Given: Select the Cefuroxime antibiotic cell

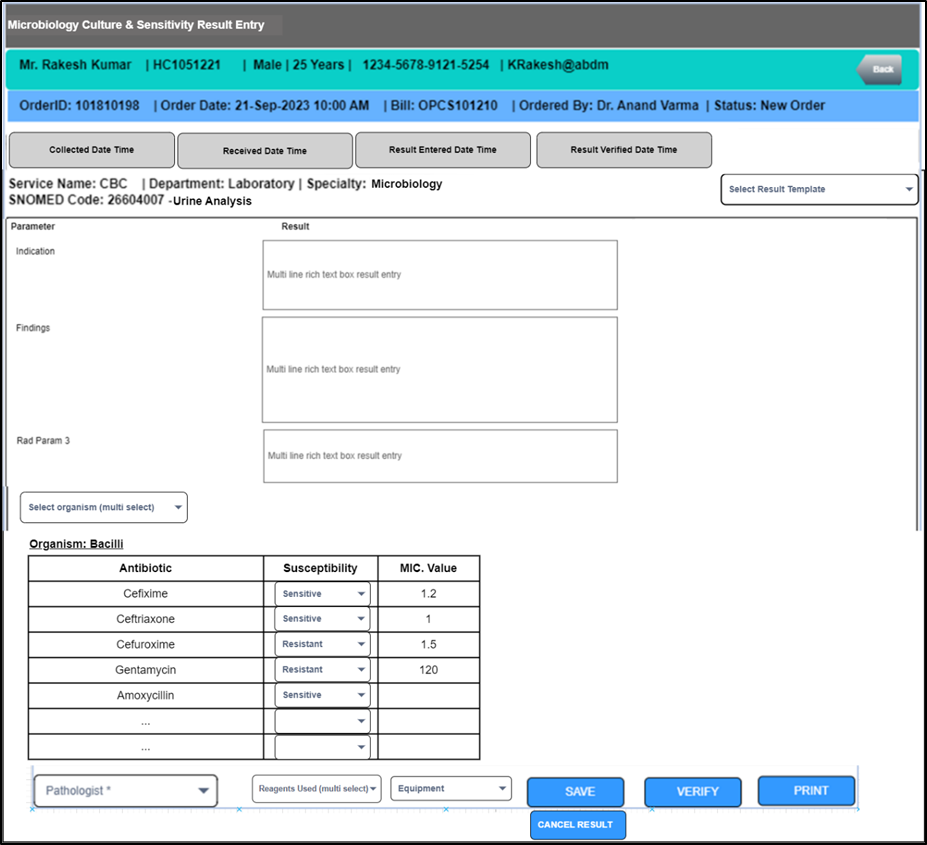Looking at the screenshot, I should coord(145,645).
